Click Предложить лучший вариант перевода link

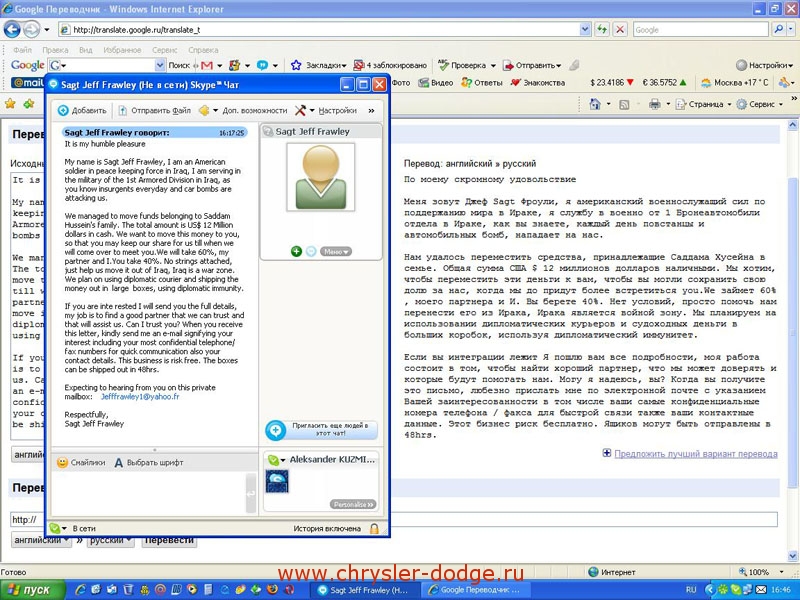pos(695,454)
